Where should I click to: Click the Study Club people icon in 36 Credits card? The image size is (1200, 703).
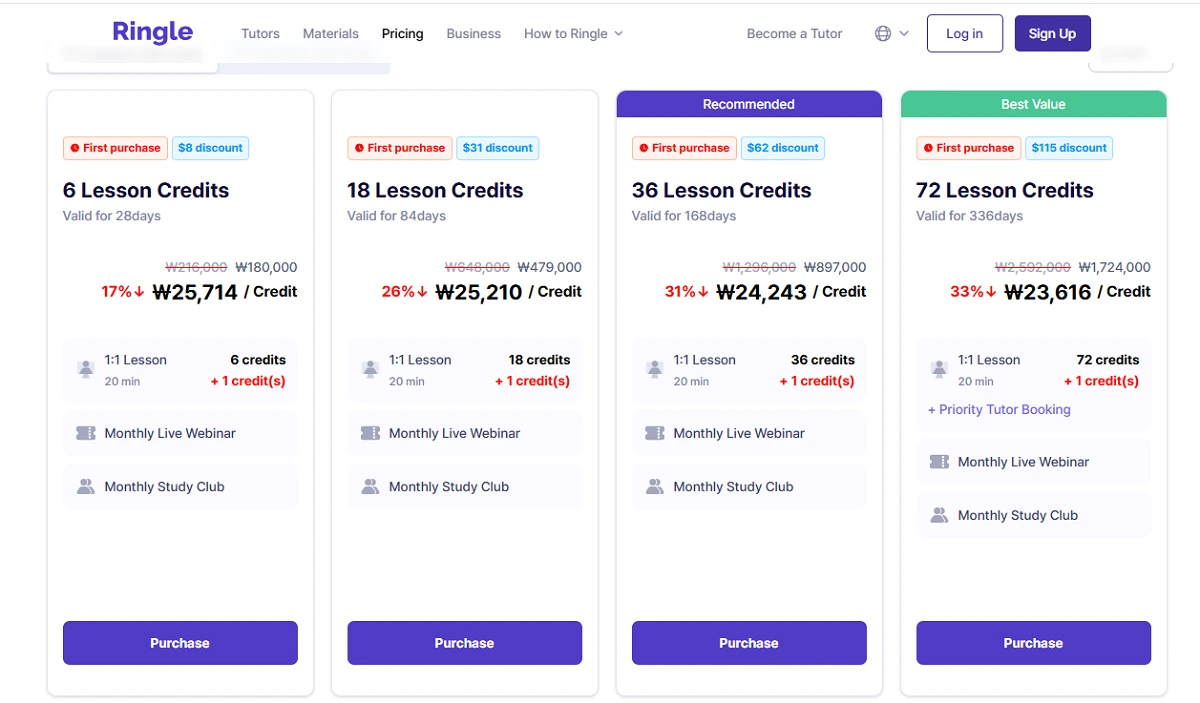click(655, 487)
